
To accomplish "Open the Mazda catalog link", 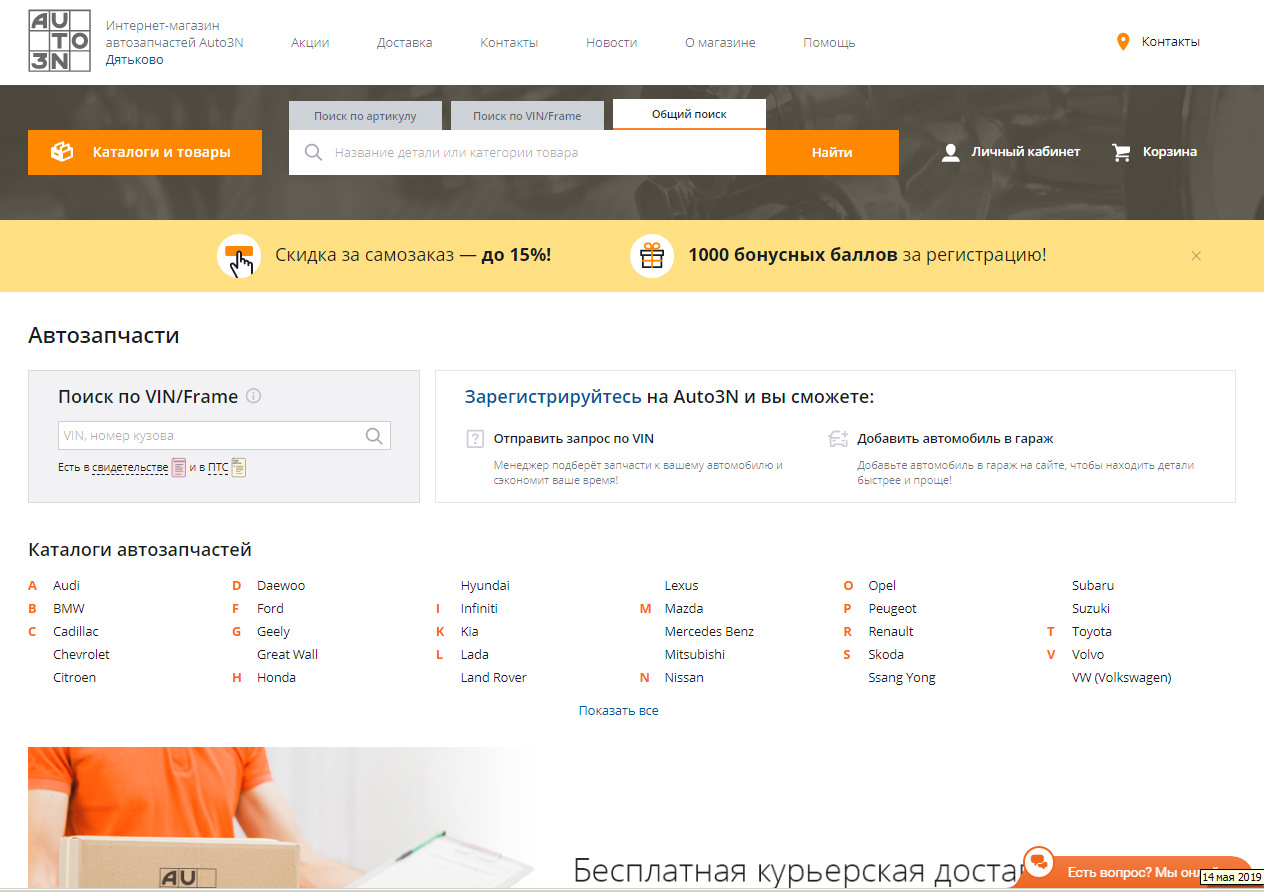I will (684, 608).
